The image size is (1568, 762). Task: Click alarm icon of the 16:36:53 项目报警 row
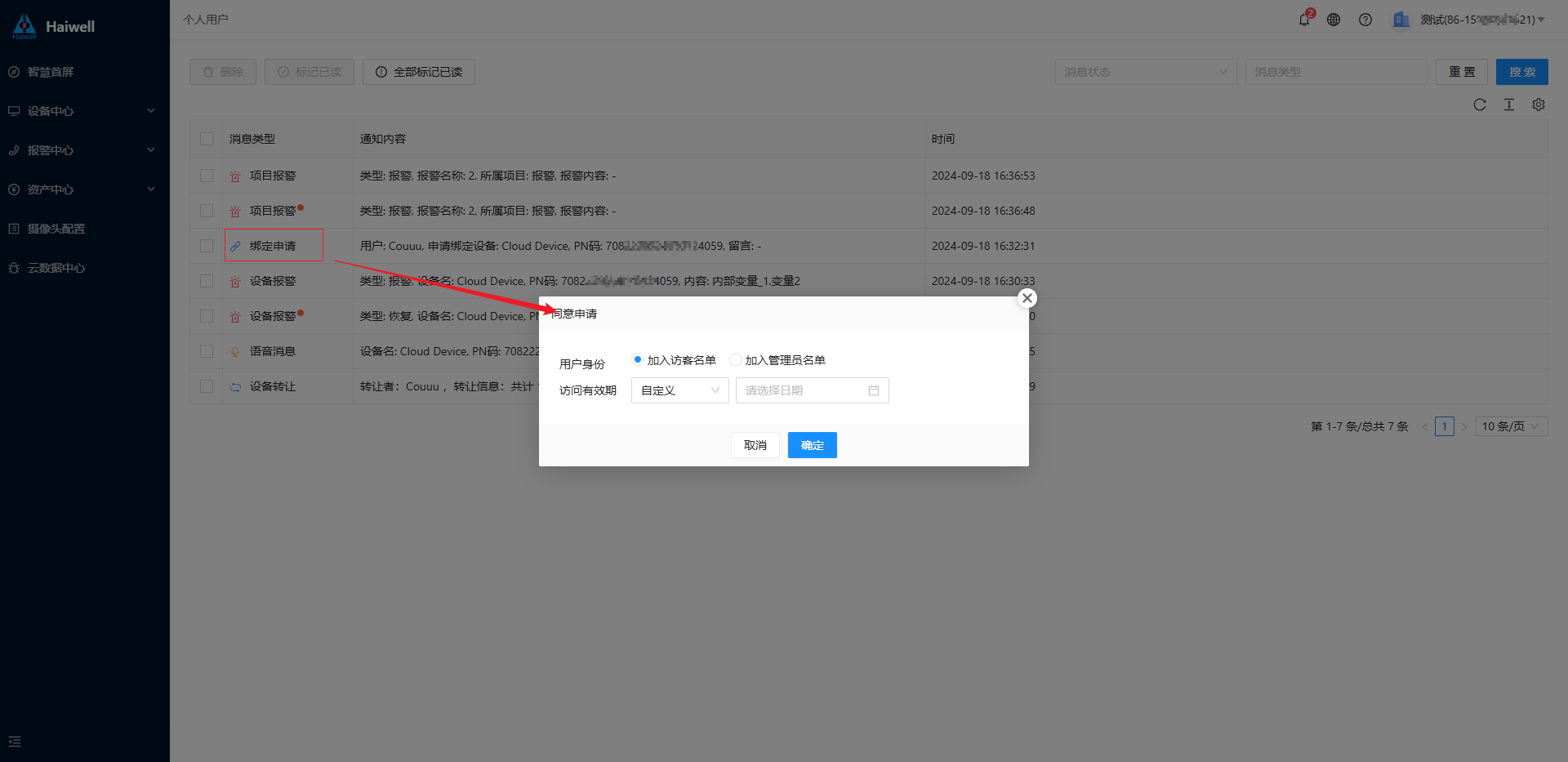(235, 176)
